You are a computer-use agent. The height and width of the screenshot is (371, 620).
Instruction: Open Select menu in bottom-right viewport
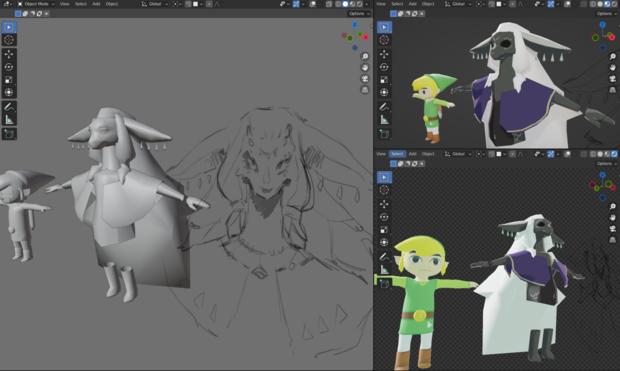(x=397, y=154)
